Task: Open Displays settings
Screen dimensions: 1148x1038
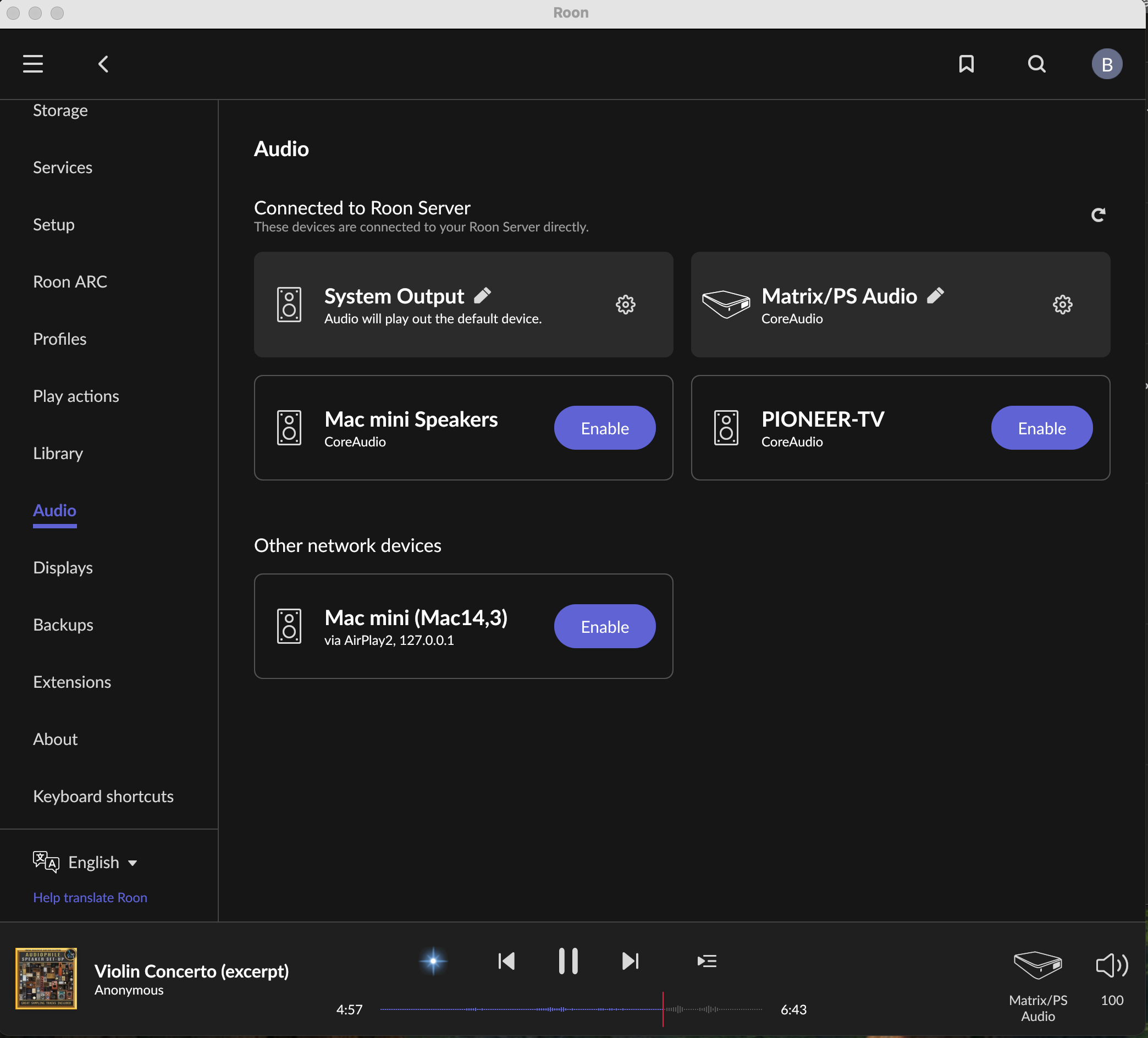Action: coord(63,568)
